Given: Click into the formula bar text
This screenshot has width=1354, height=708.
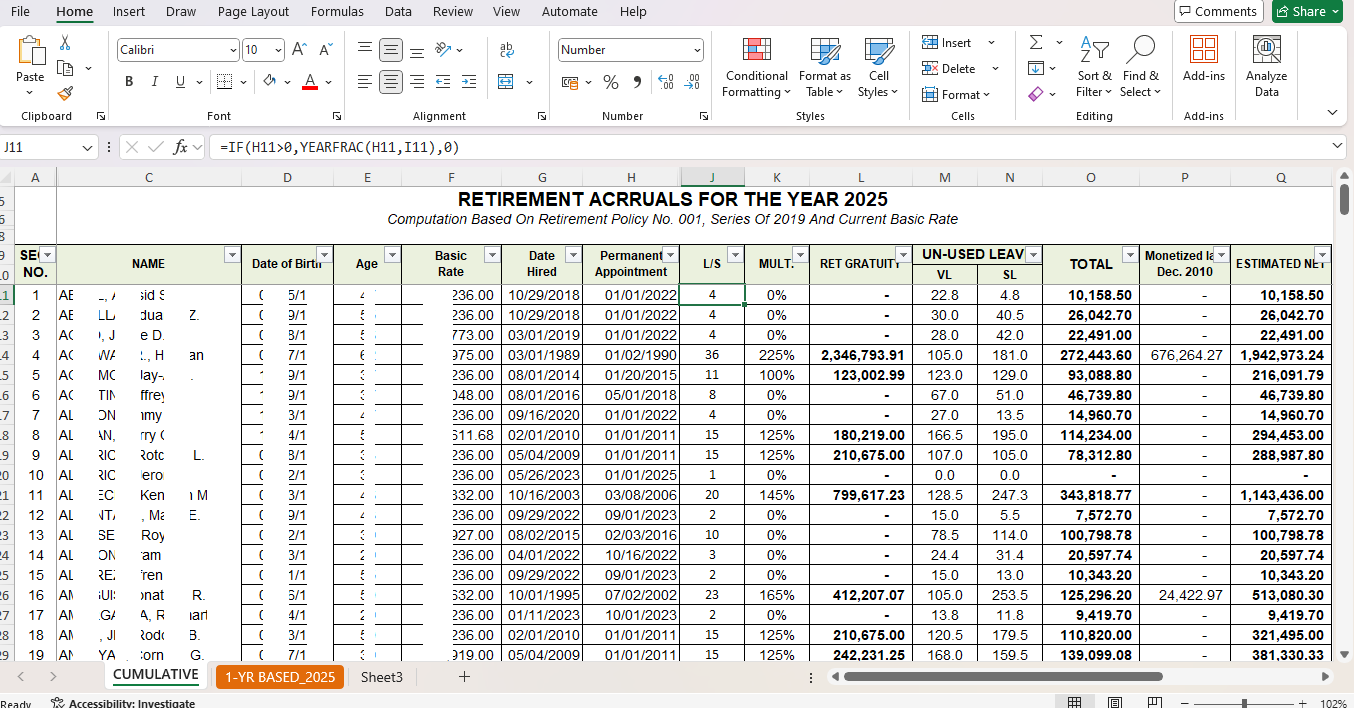Looking at the screenshot, I should click(x=700, y=147).
